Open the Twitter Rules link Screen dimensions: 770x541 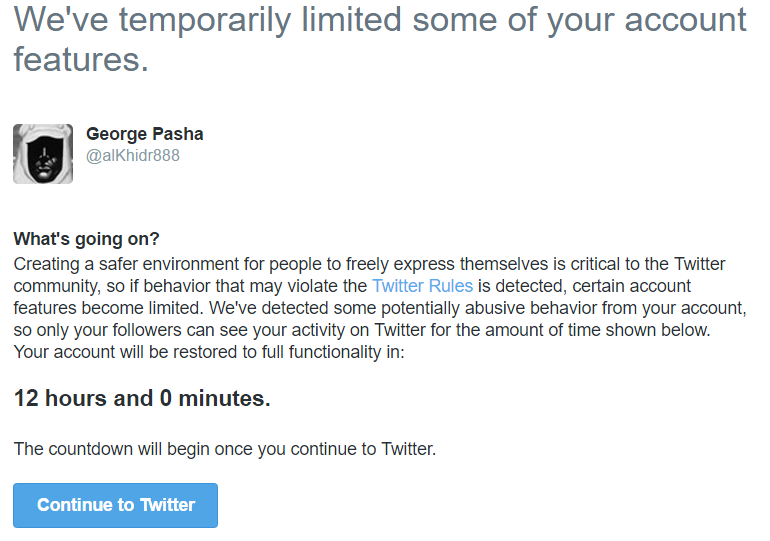coord(422,286)
